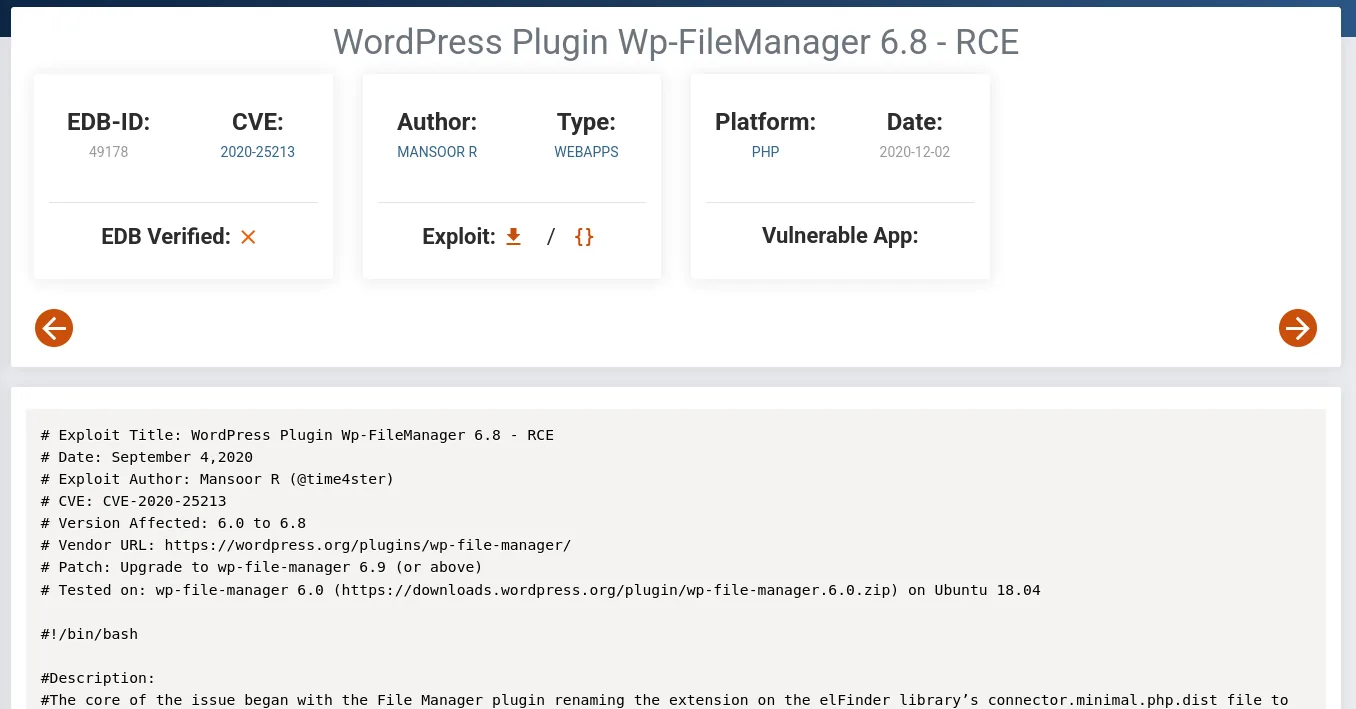The image size is (1356, 709).
Task: Click the Date: heading
Action: tap(914, 122)
